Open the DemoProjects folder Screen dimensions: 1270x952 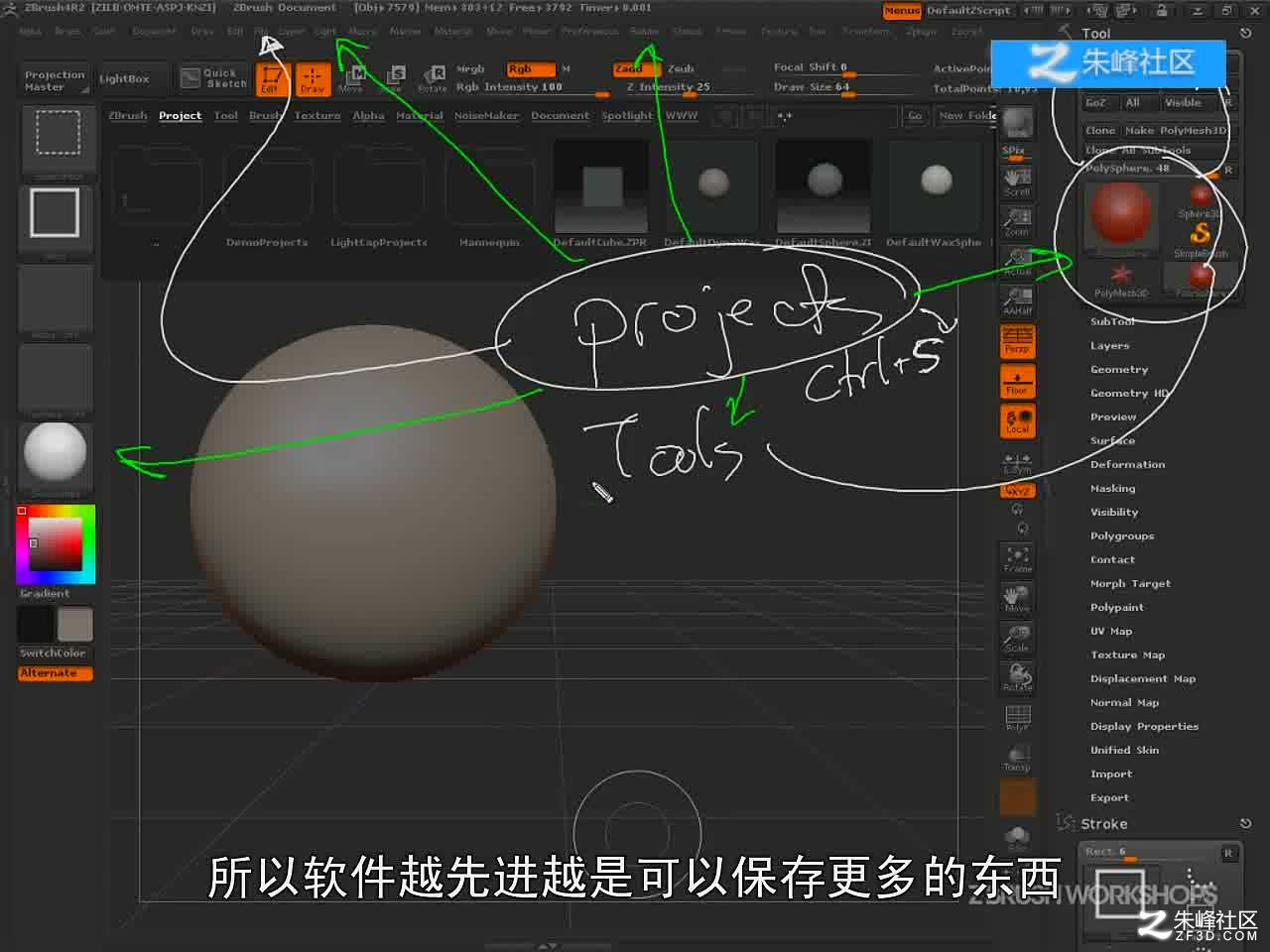tap(267, 194)
